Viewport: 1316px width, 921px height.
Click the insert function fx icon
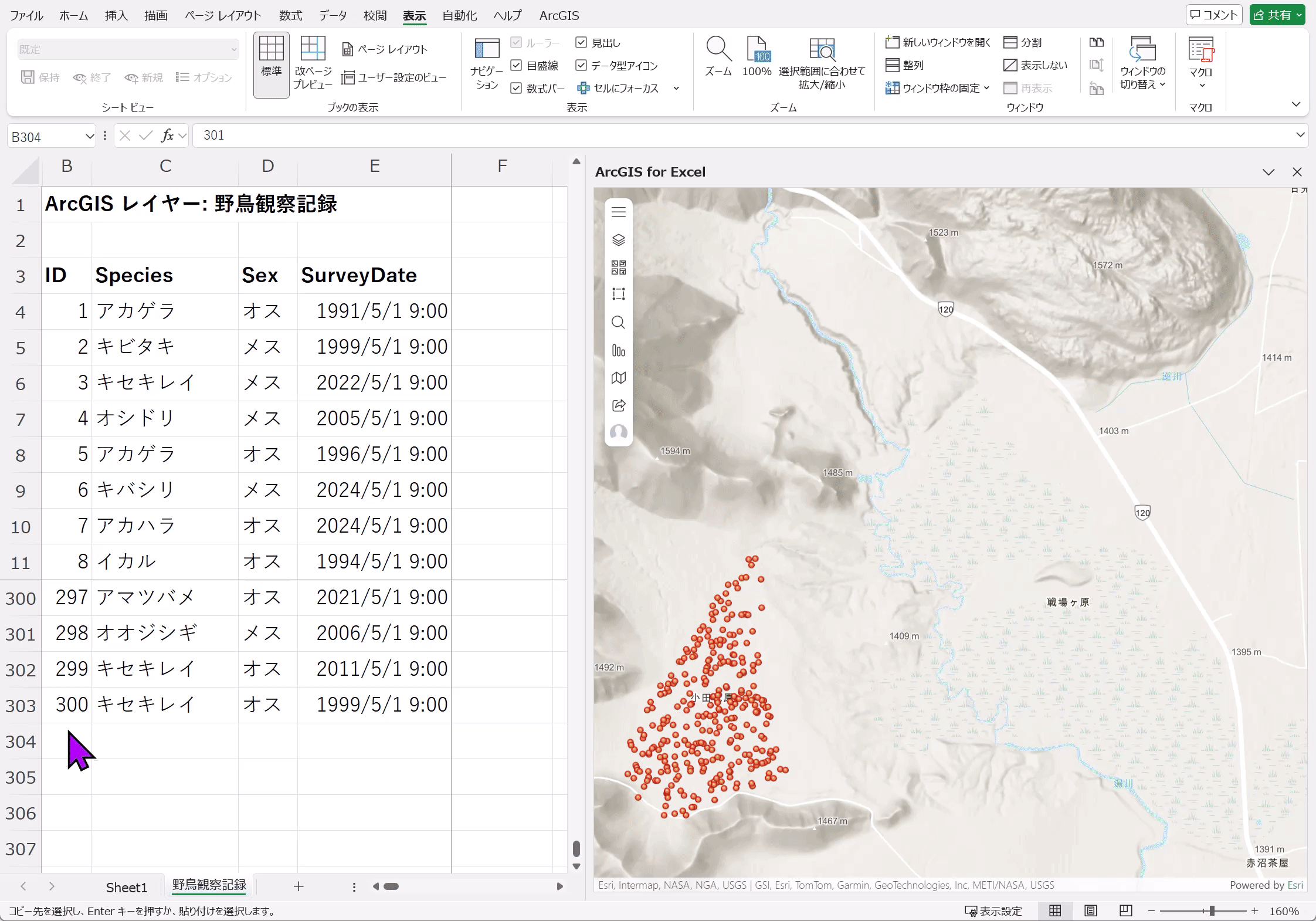point(167,136)
